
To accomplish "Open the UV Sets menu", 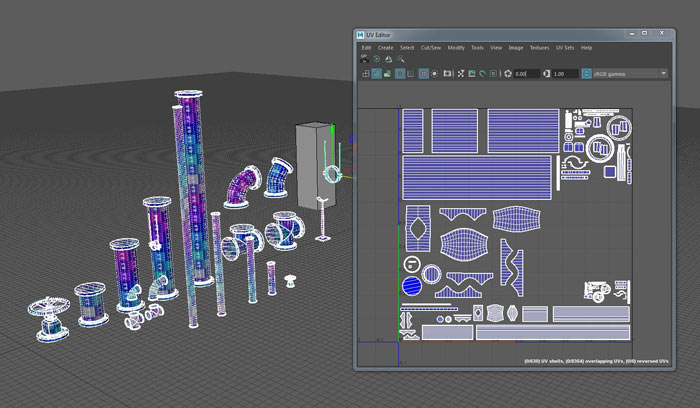I will (566, 47).
